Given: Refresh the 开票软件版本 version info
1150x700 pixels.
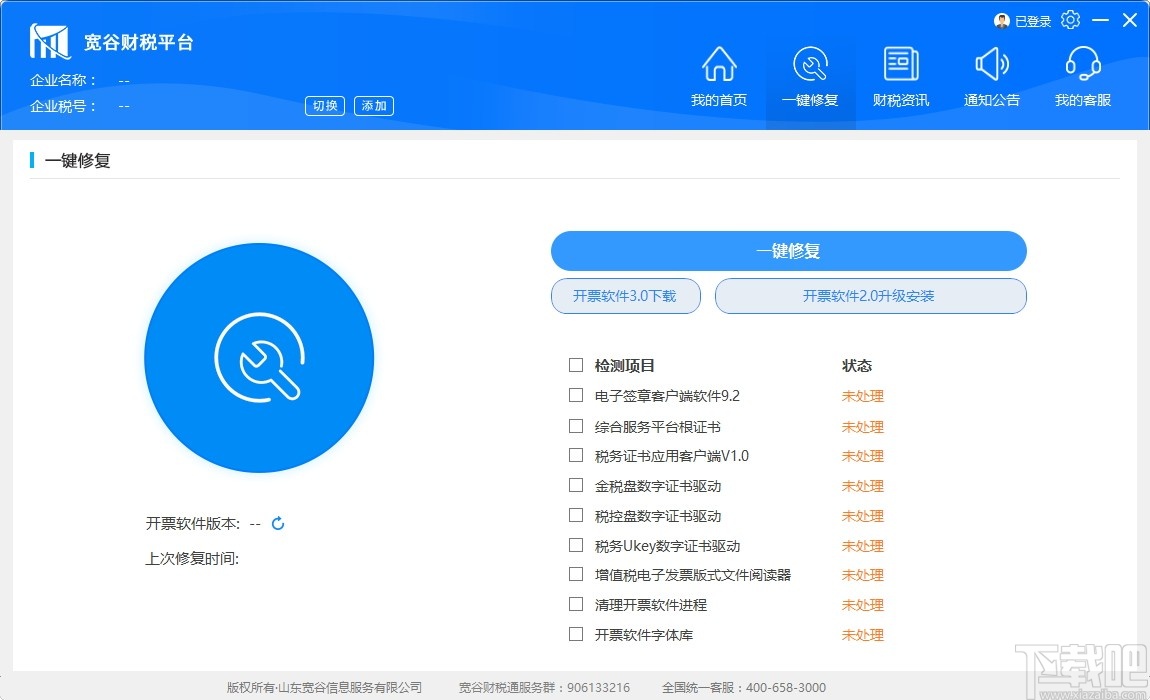Looking at the screenshot, I should point(277,522).
